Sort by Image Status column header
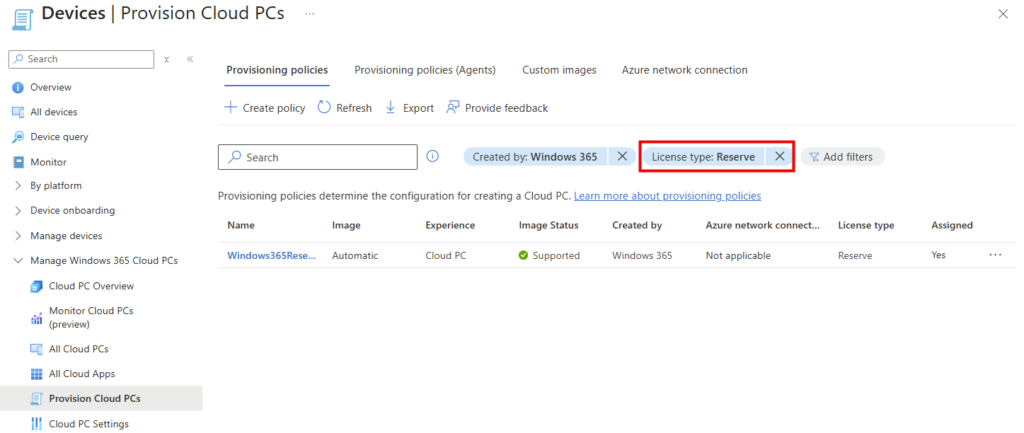 pyautogui.click(x=549, y=225)
